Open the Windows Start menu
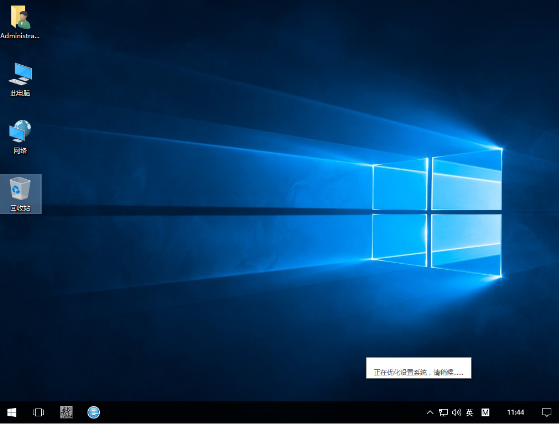This screenshot has height=424, width=559. coord(11,413)
